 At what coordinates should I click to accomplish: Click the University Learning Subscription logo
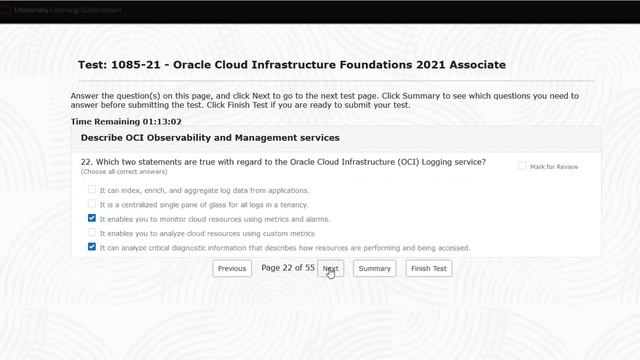tap(61, 10)
